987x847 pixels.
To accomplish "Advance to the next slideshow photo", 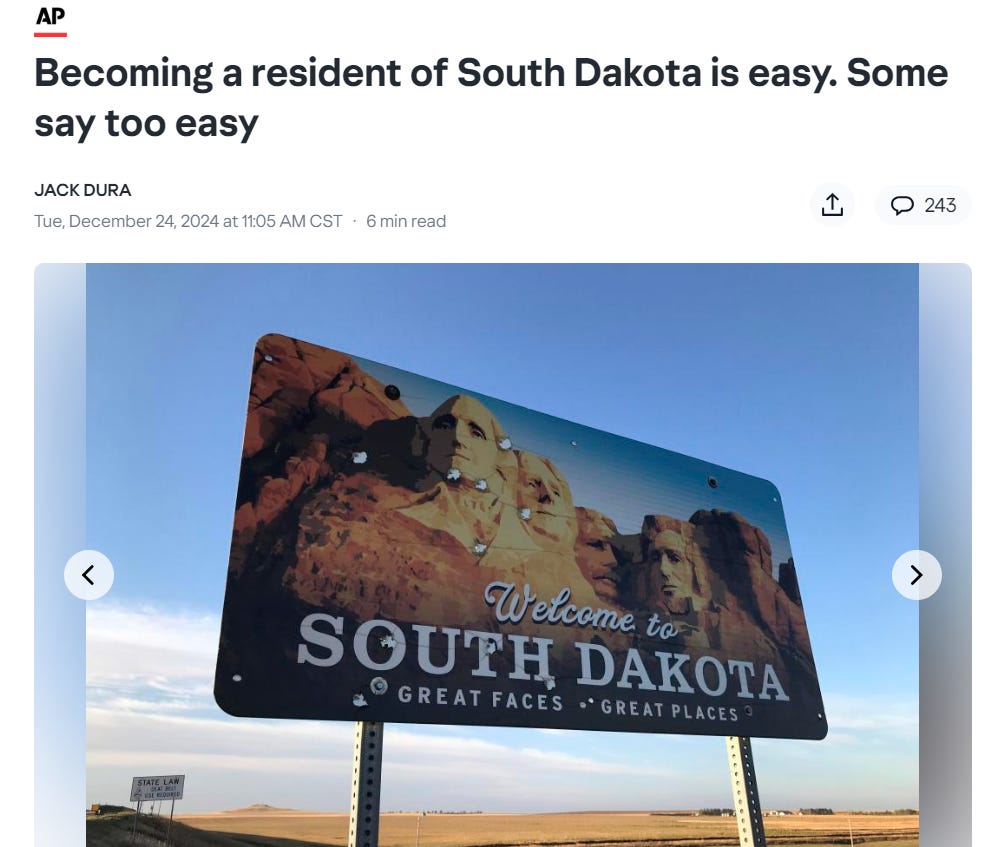I will (x=916, y=575).
